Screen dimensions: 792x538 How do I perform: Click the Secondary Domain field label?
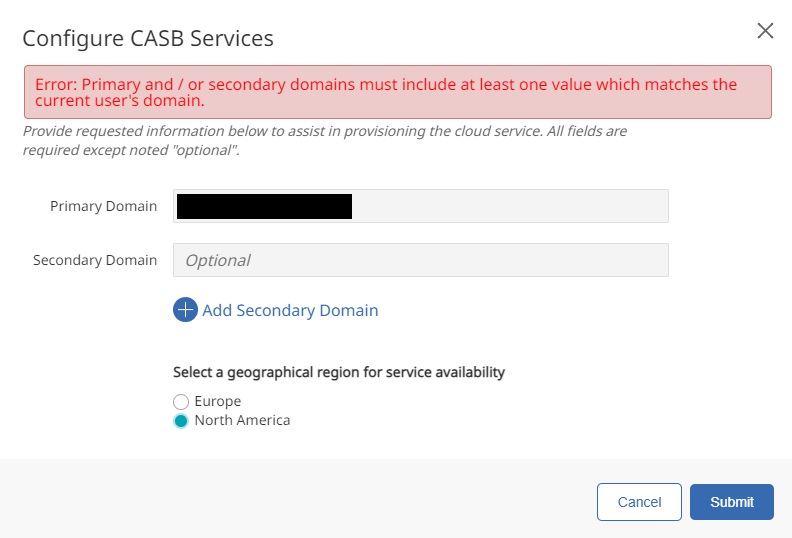(x=95, y=260)
